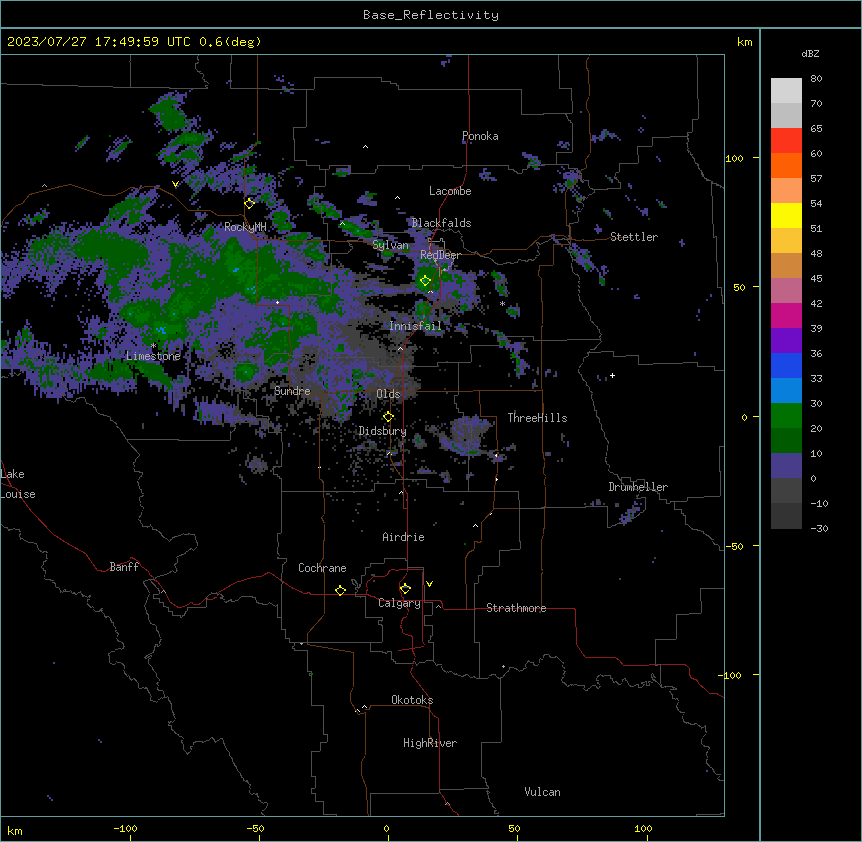Click the Didsbury label

point(383,431)
